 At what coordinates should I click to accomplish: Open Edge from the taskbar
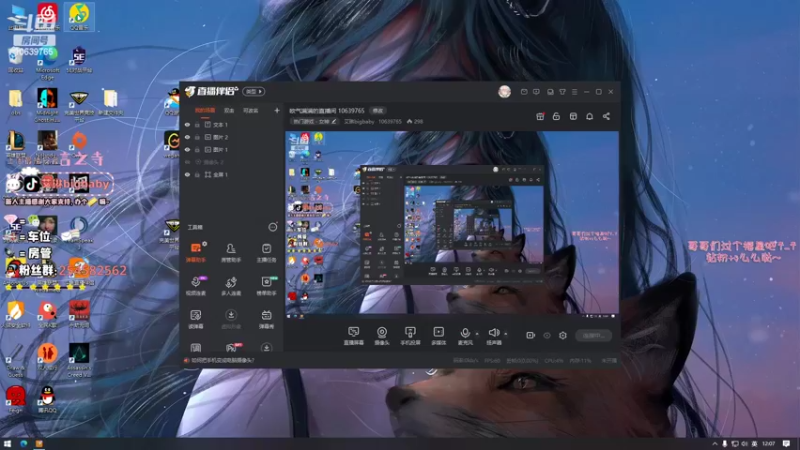point(23,444)
